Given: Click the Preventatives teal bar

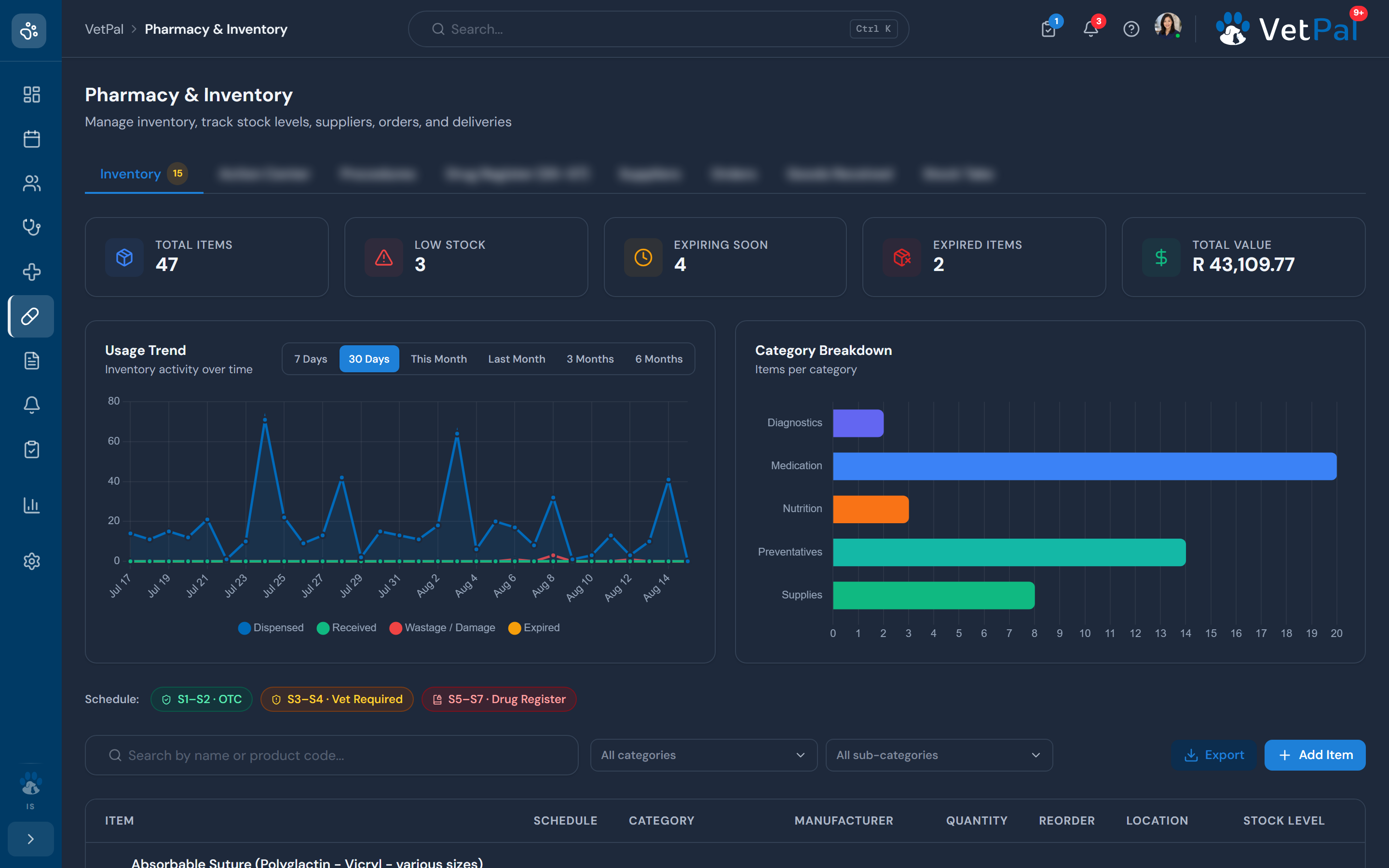Looking at the screenshot, I should pos(1009,552).
